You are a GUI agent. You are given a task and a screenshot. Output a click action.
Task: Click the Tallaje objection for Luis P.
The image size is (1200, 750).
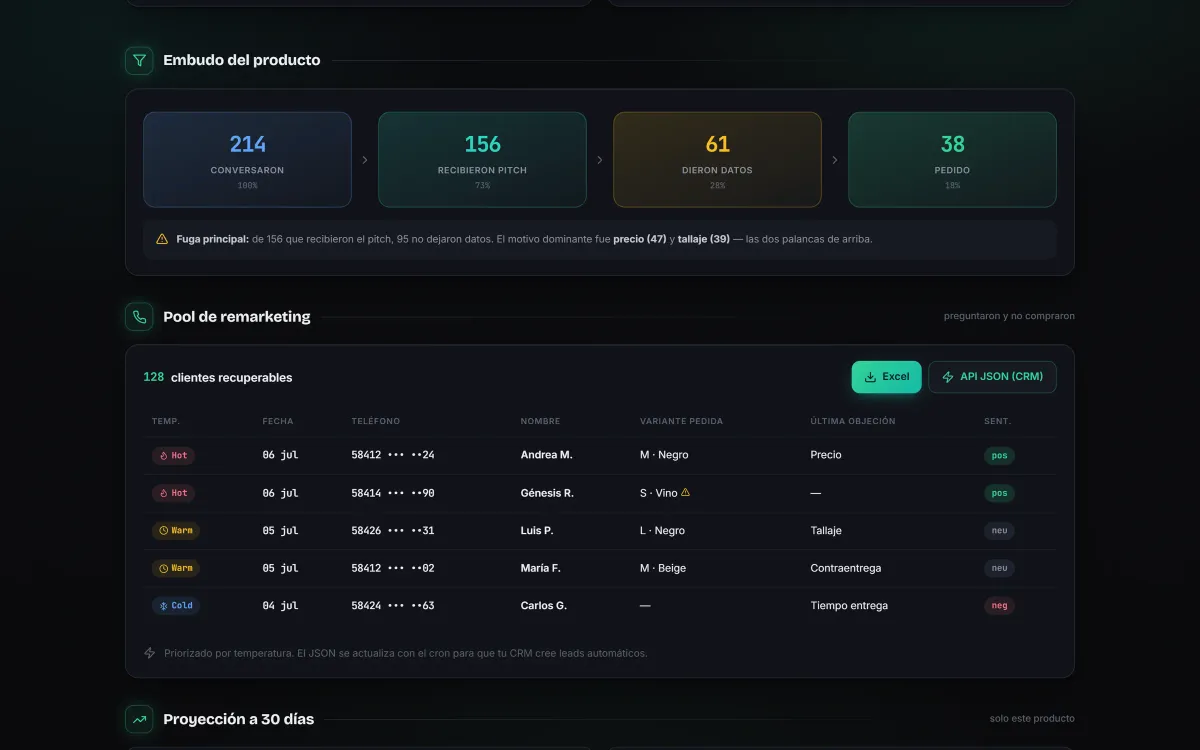click(826, 531)
